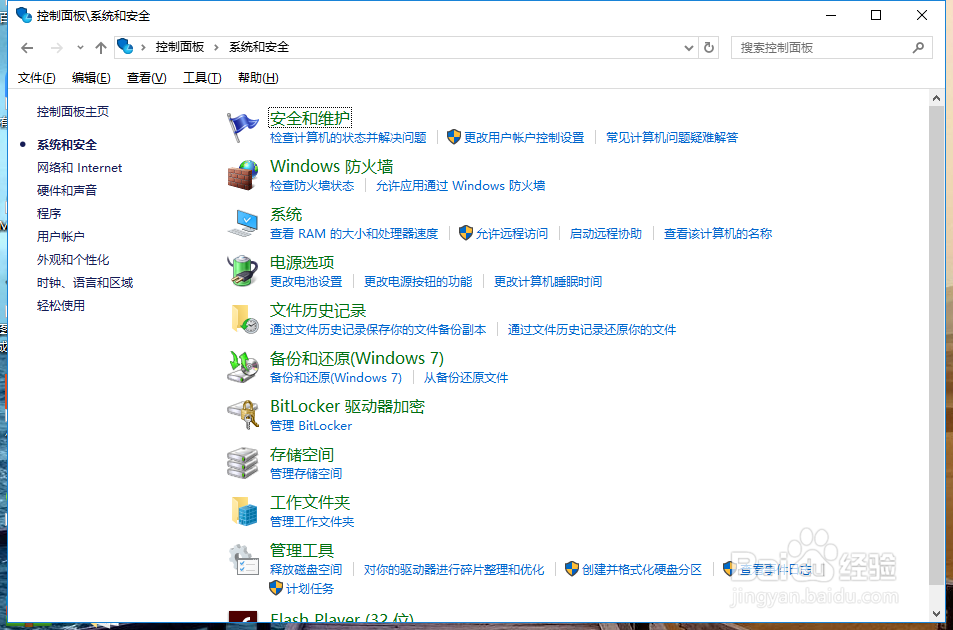Screen dimensions: 953x630
Task: Open the Windows 防火墙 heading
Action: pyautogui.click(x=331, y=166)
